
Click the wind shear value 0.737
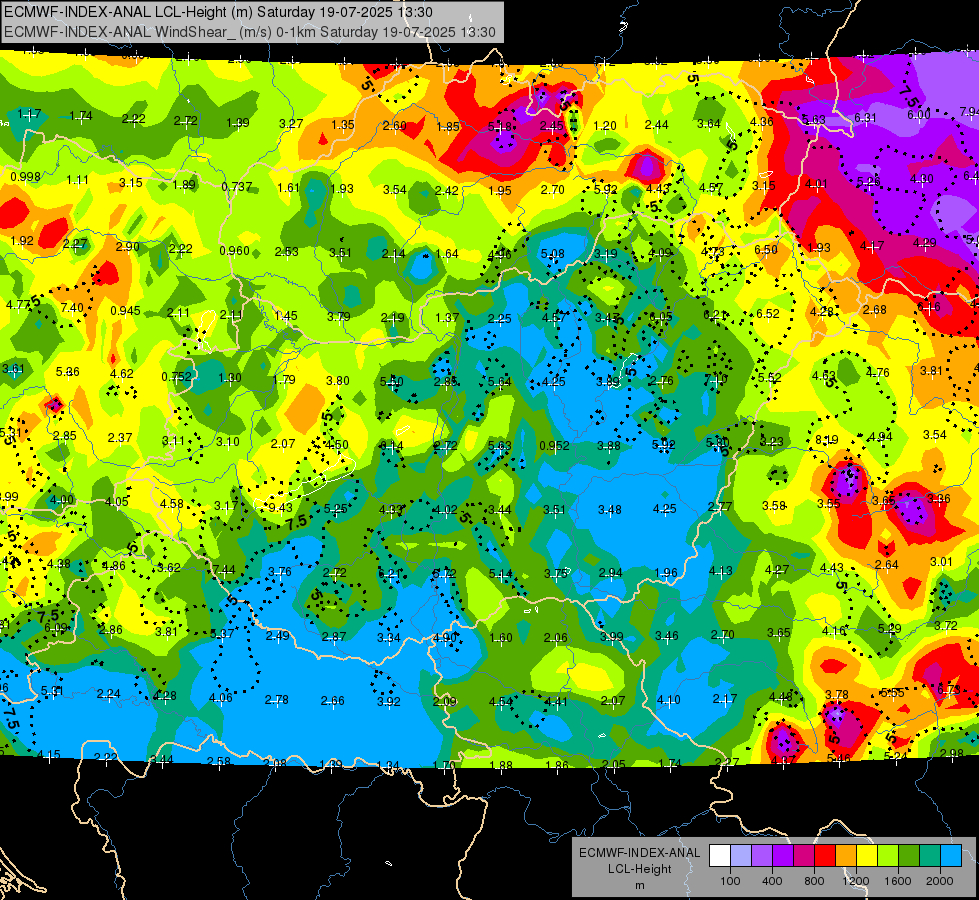[x=237, y=187]
